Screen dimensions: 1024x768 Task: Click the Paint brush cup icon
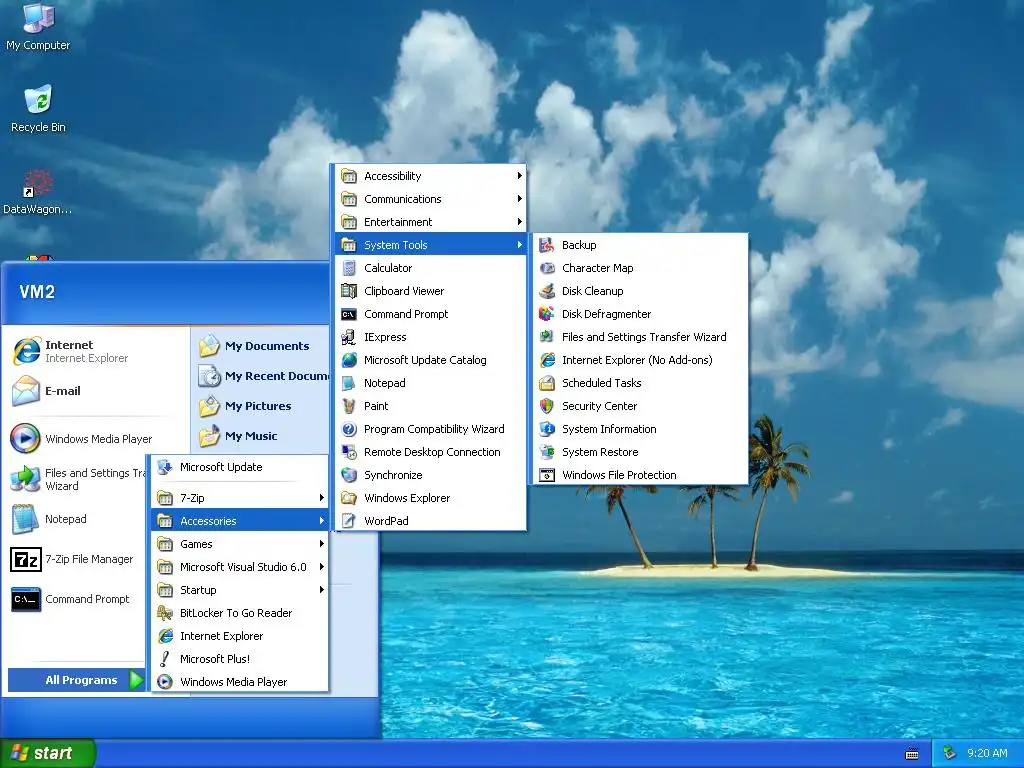[x=349, y=406]
